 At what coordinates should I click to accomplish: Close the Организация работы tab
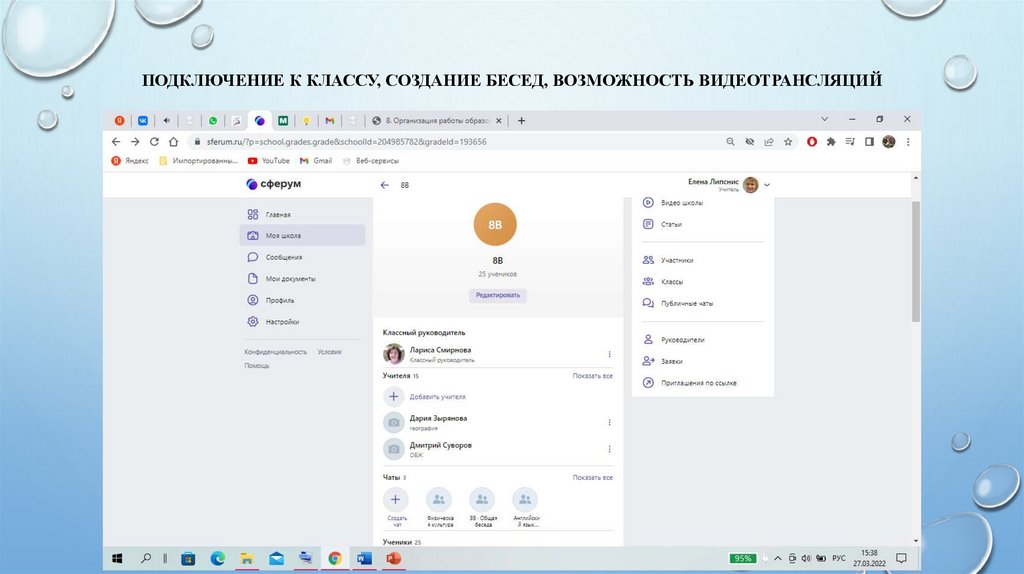[499, 121]
